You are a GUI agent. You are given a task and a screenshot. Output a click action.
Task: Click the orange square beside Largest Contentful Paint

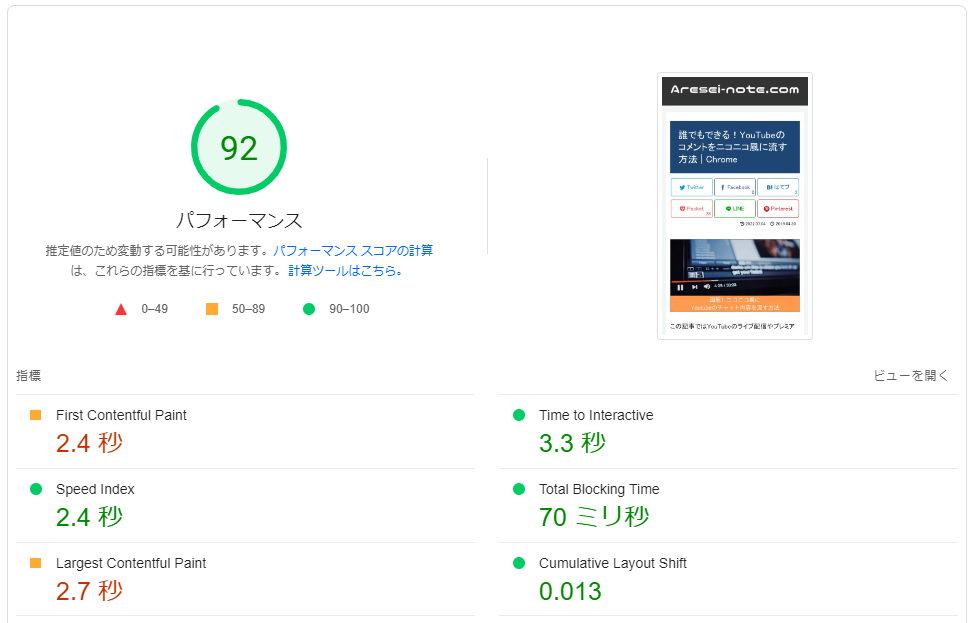pyautogui.click(x=35, y=563)
